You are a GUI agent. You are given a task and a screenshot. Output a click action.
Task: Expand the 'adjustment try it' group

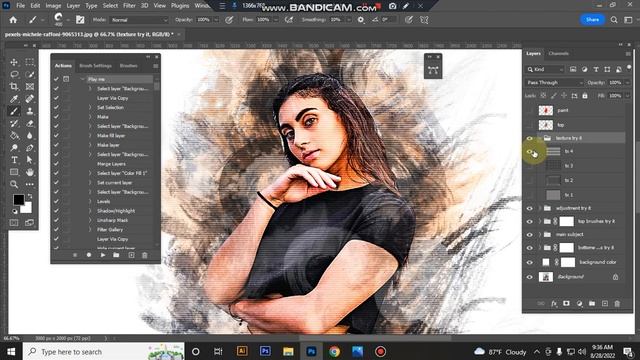[540, 209]
